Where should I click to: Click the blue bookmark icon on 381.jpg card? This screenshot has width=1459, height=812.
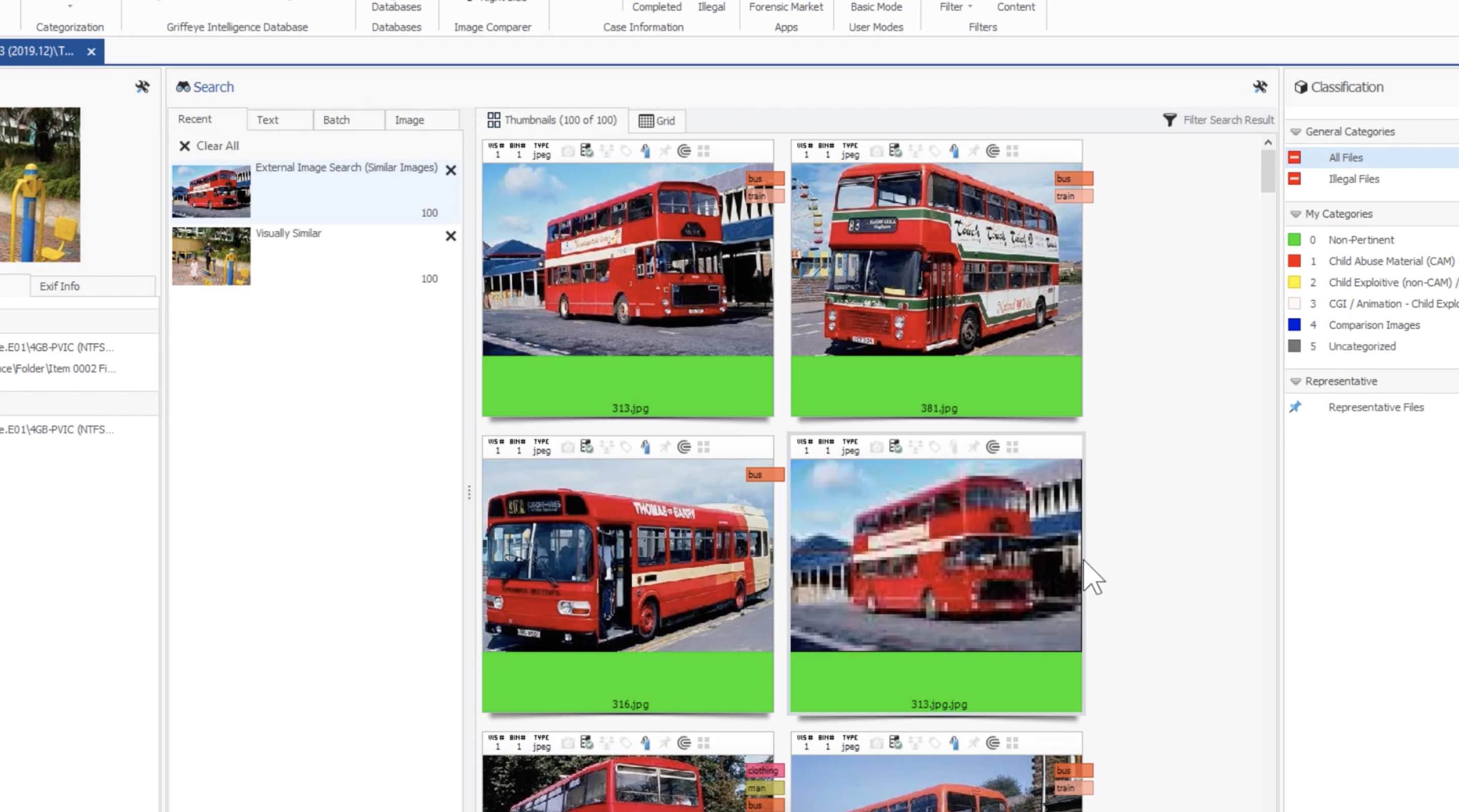(955, 151)
